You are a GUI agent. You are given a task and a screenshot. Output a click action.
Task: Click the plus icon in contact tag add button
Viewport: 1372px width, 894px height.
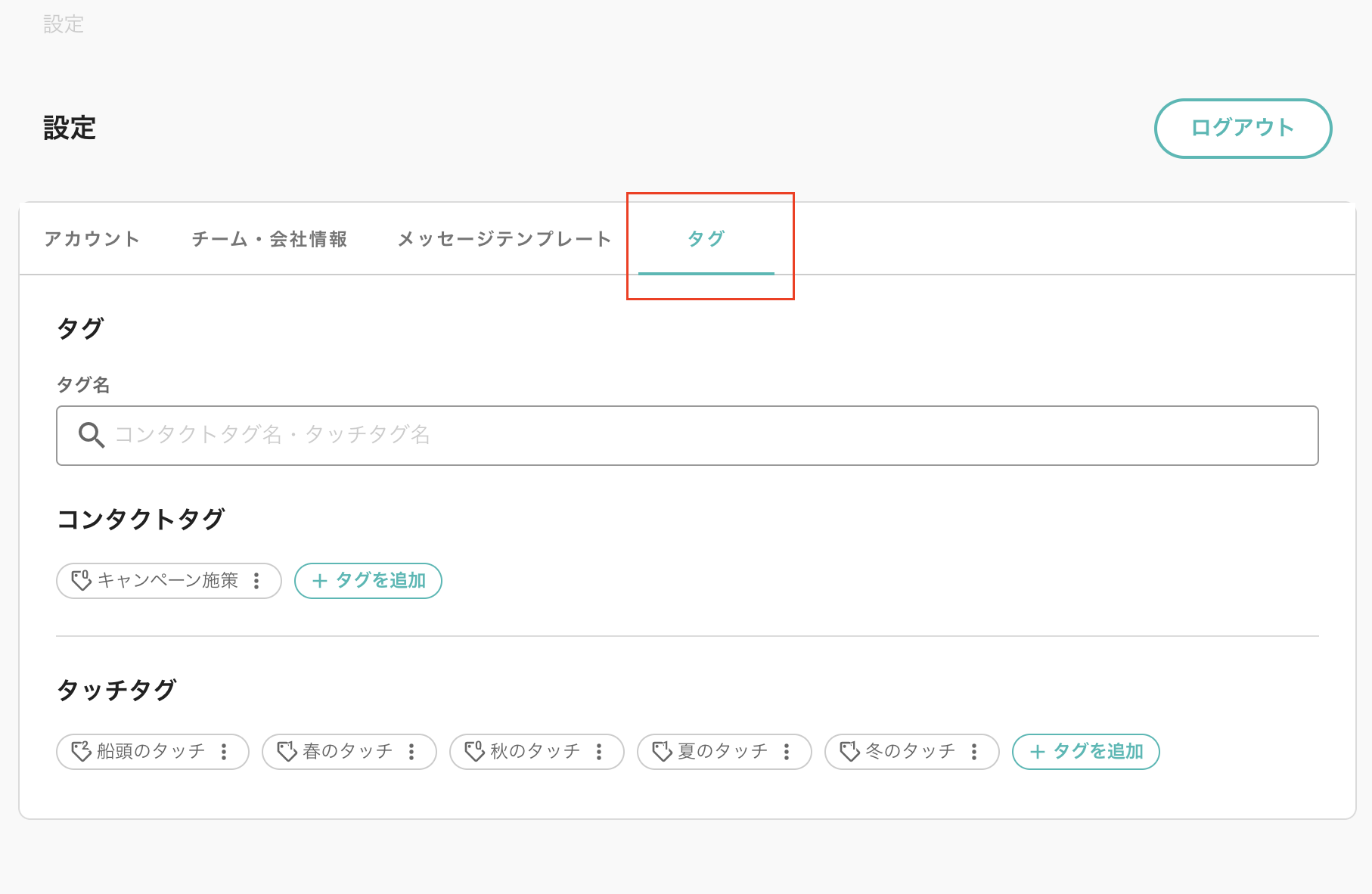[x=320, y=581]
